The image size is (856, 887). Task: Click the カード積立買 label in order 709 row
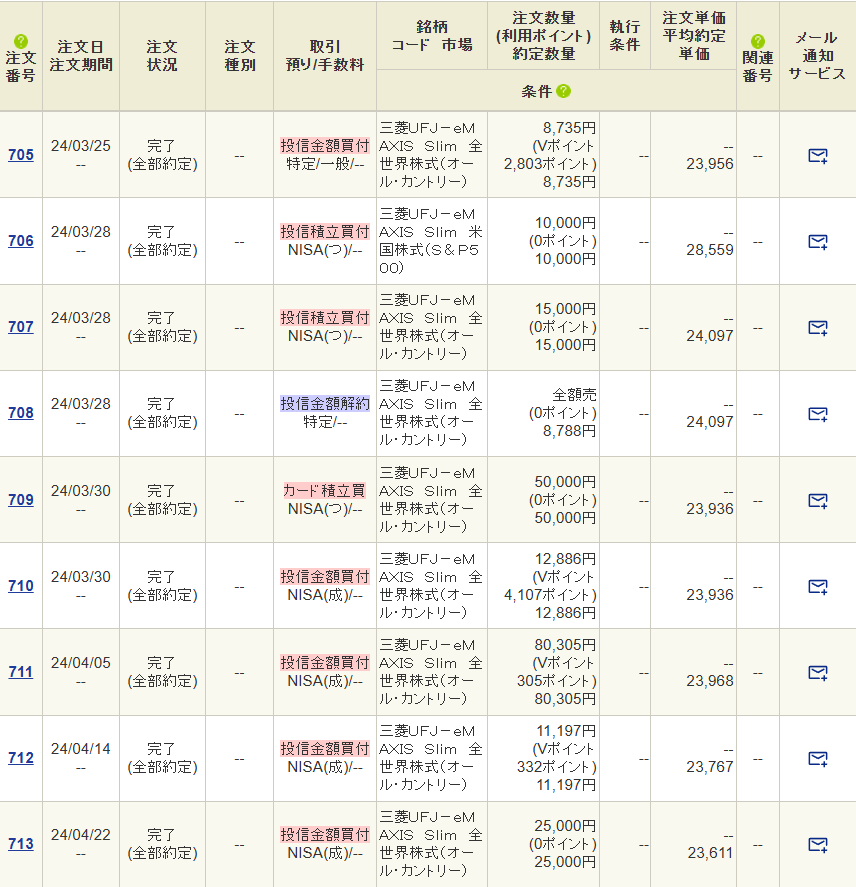click(x=325, y=490)
